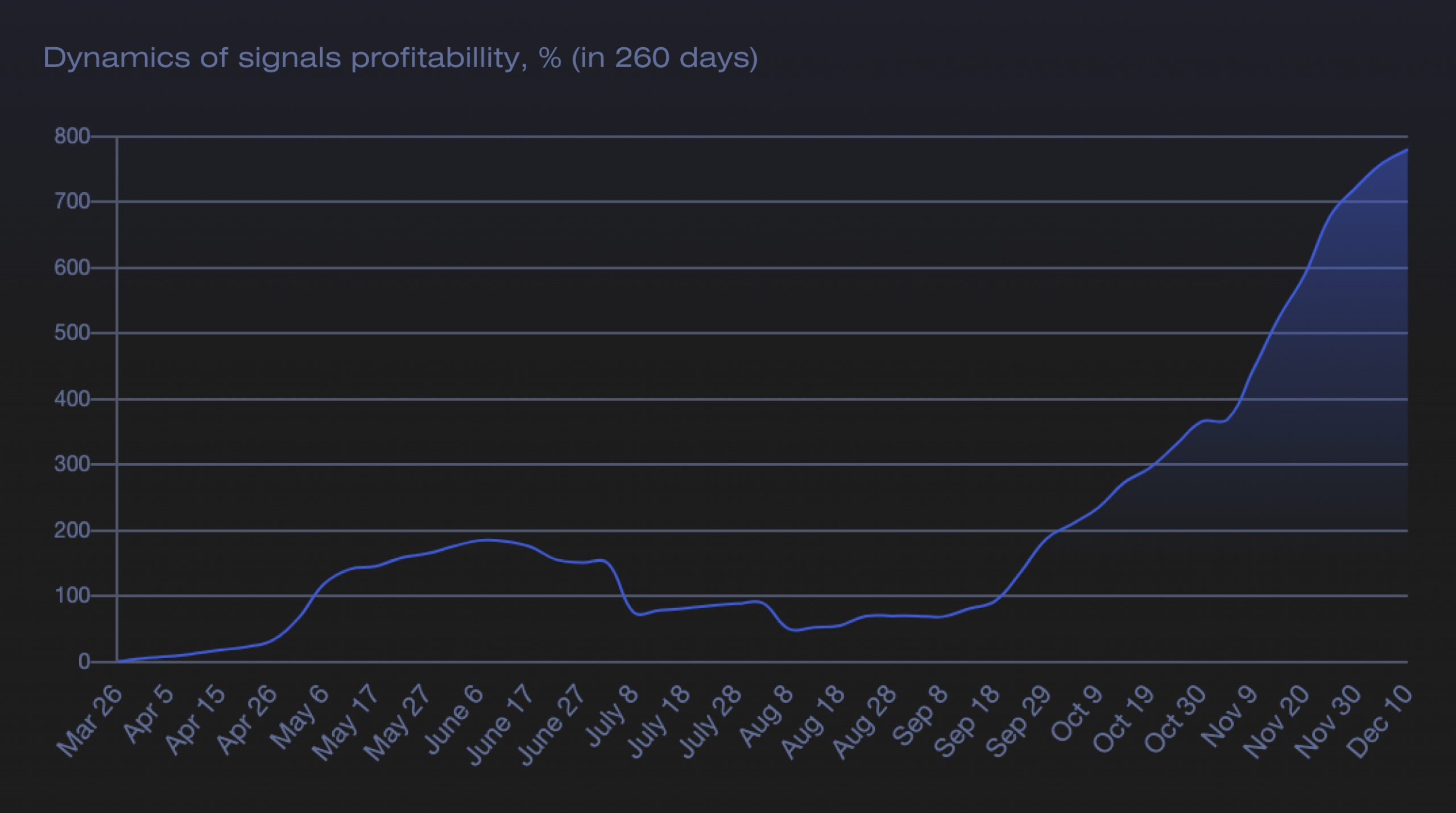
Task: Click the x-axis label Nov 20
Action: pyautogui.click(x=1277, y=721)
